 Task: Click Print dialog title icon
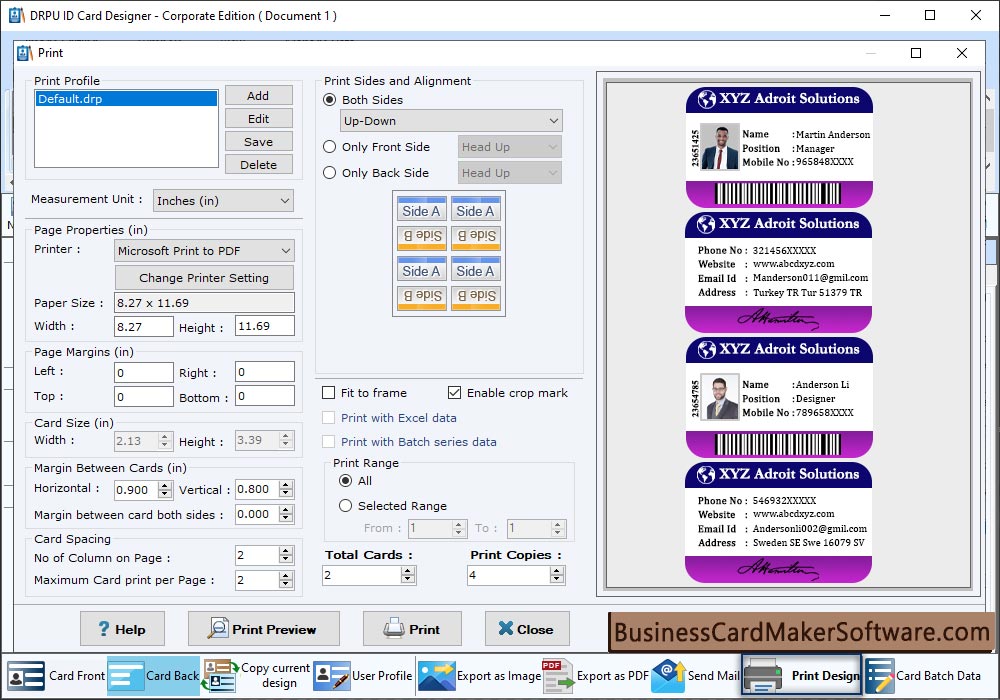[24, 53]
